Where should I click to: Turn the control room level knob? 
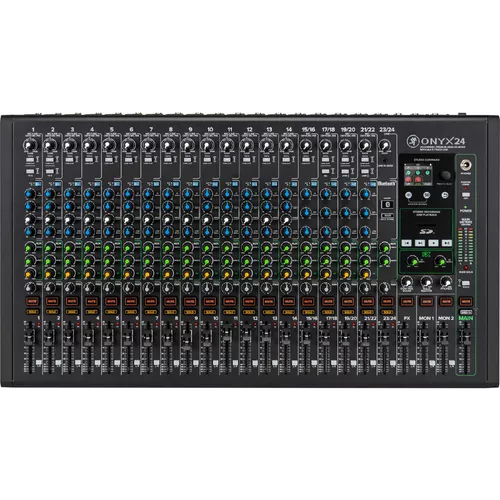point(406,282)
